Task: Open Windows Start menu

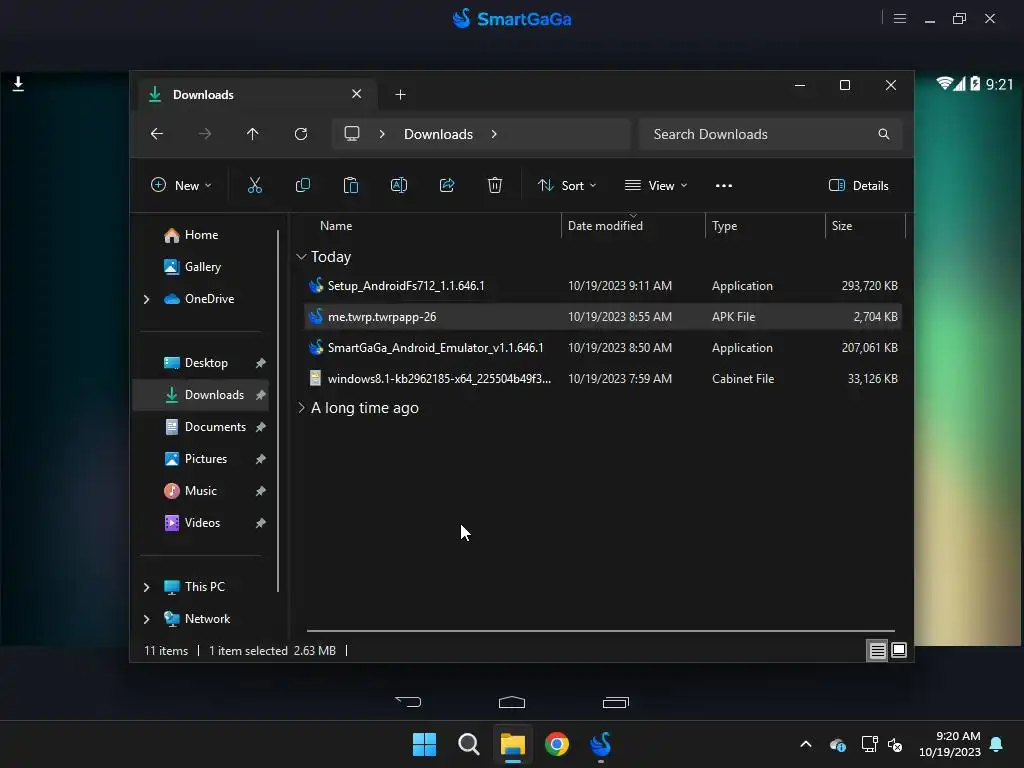Action: tap(424, 744)
